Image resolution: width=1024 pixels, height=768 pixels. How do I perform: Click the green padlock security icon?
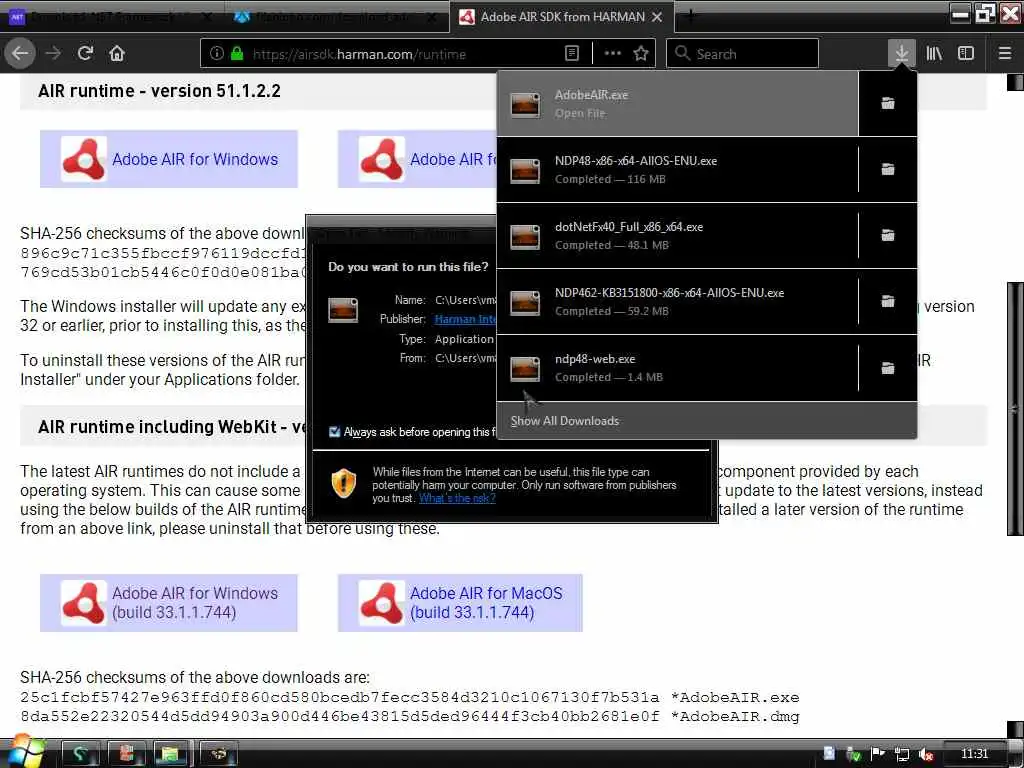[237, 54]
